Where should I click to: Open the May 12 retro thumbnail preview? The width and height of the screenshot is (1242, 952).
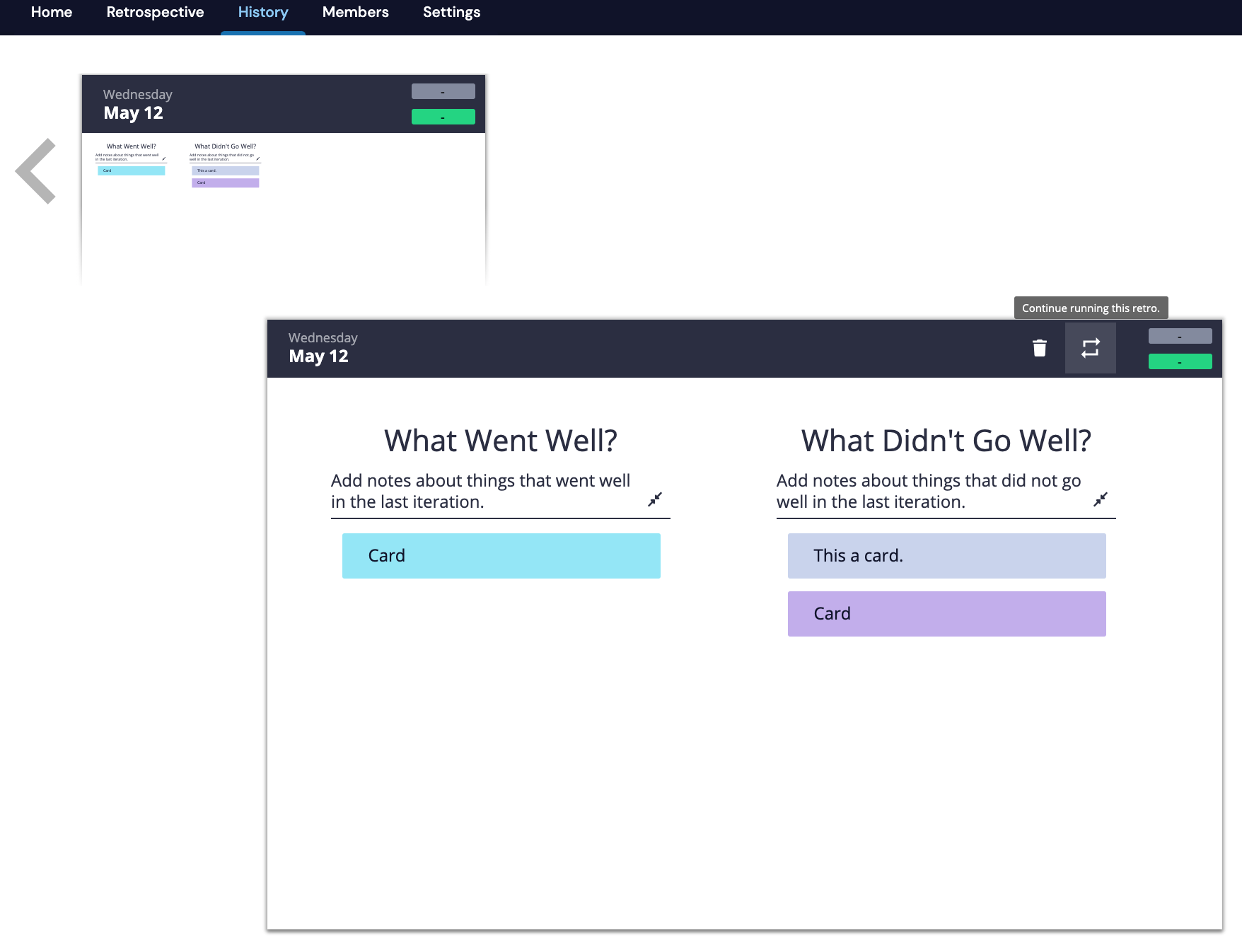click(283, 205)
